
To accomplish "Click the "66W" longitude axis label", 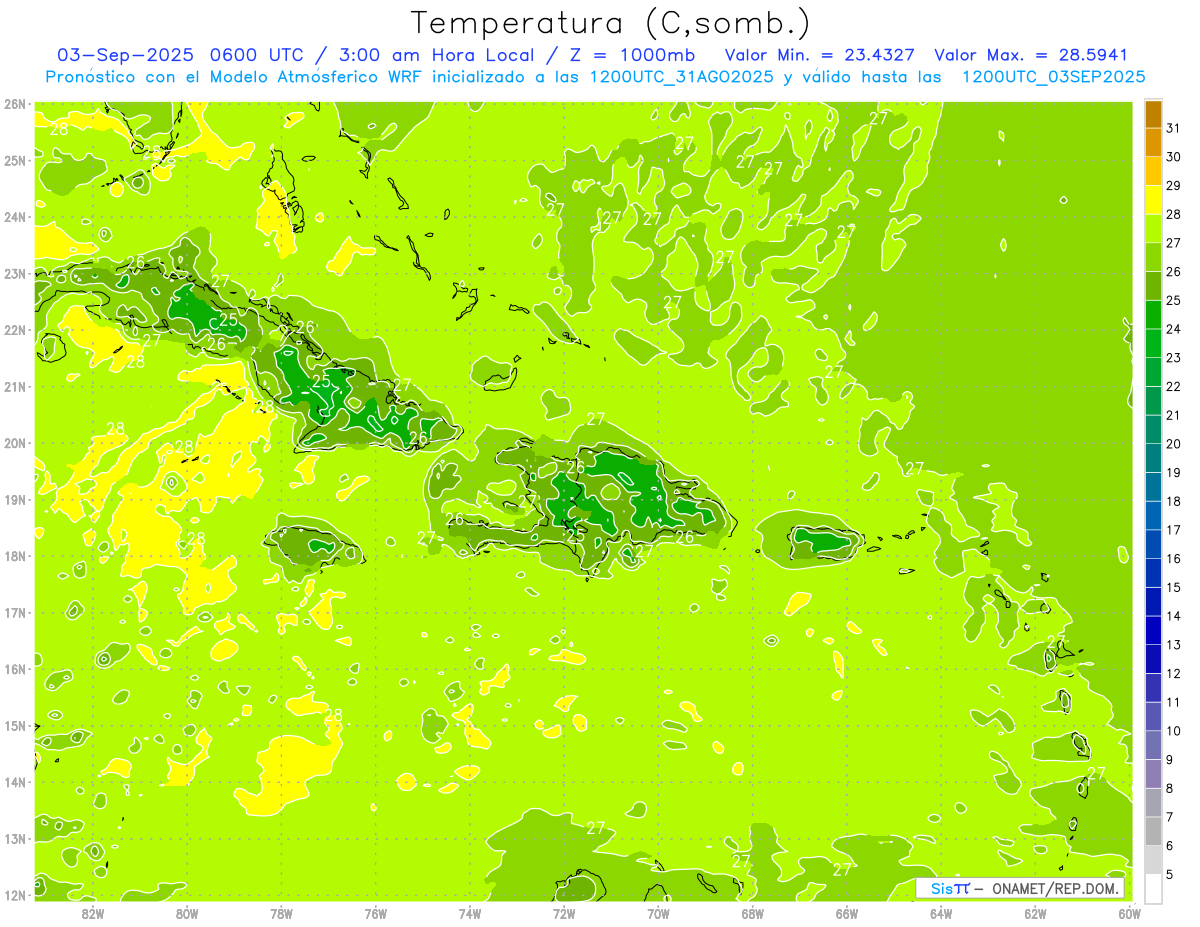I will [847, 913].
